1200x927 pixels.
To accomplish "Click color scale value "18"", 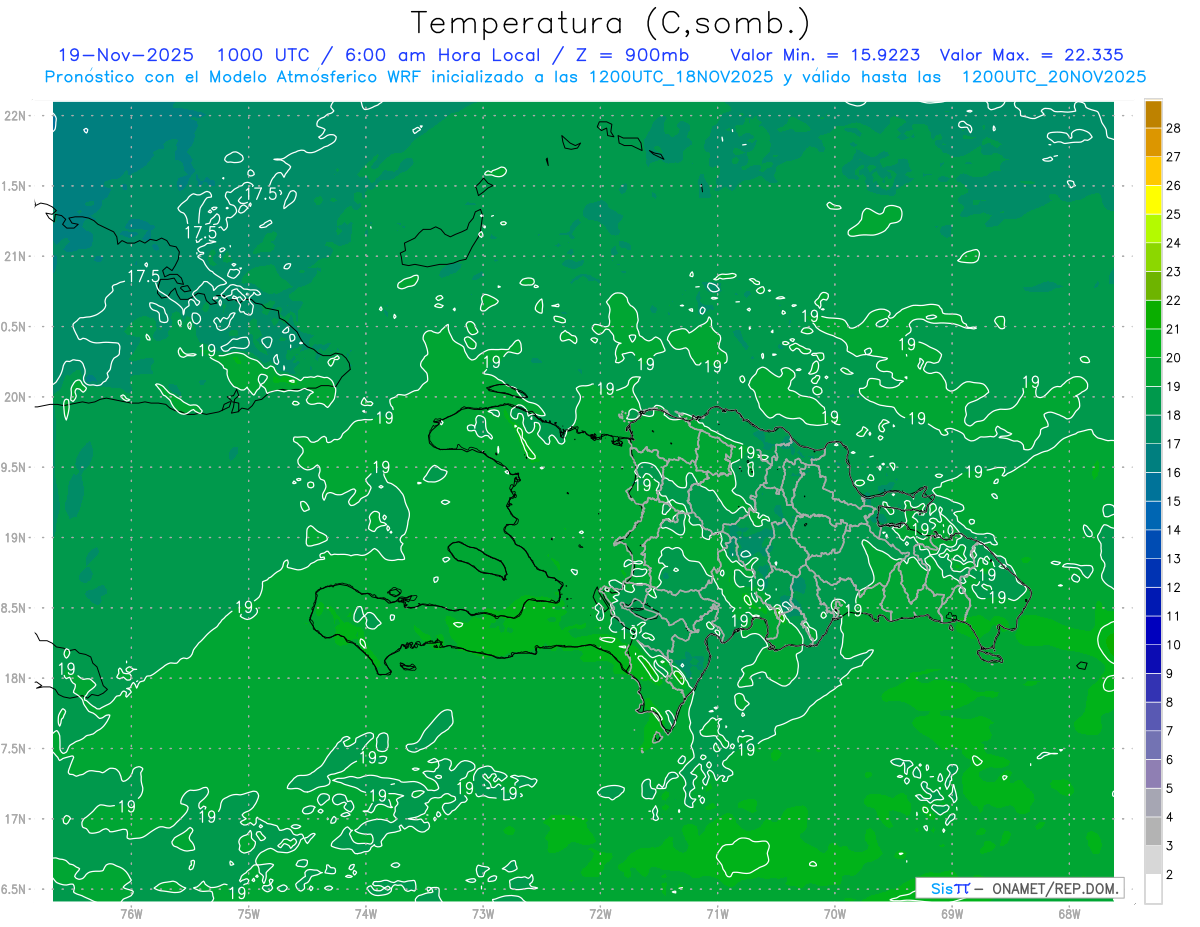I will point(1174,415).
